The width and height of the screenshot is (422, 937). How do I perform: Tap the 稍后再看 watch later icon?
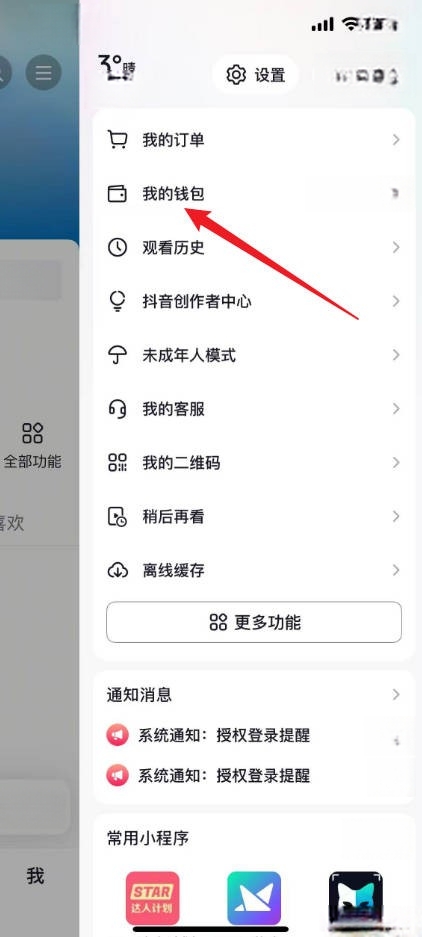tap(117, 516)
